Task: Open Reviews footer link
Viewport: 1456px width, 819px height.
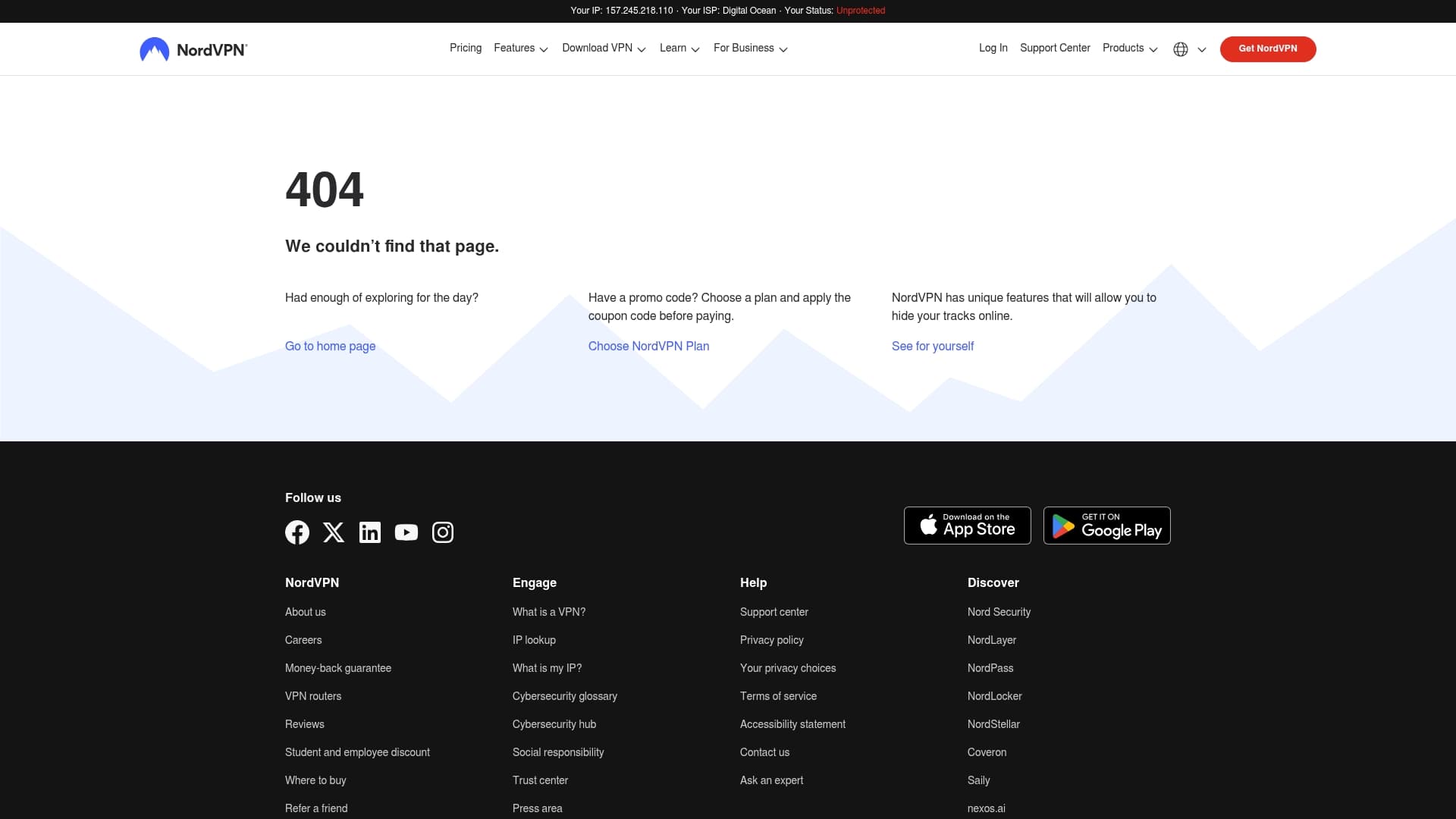Action: point(305,724)
